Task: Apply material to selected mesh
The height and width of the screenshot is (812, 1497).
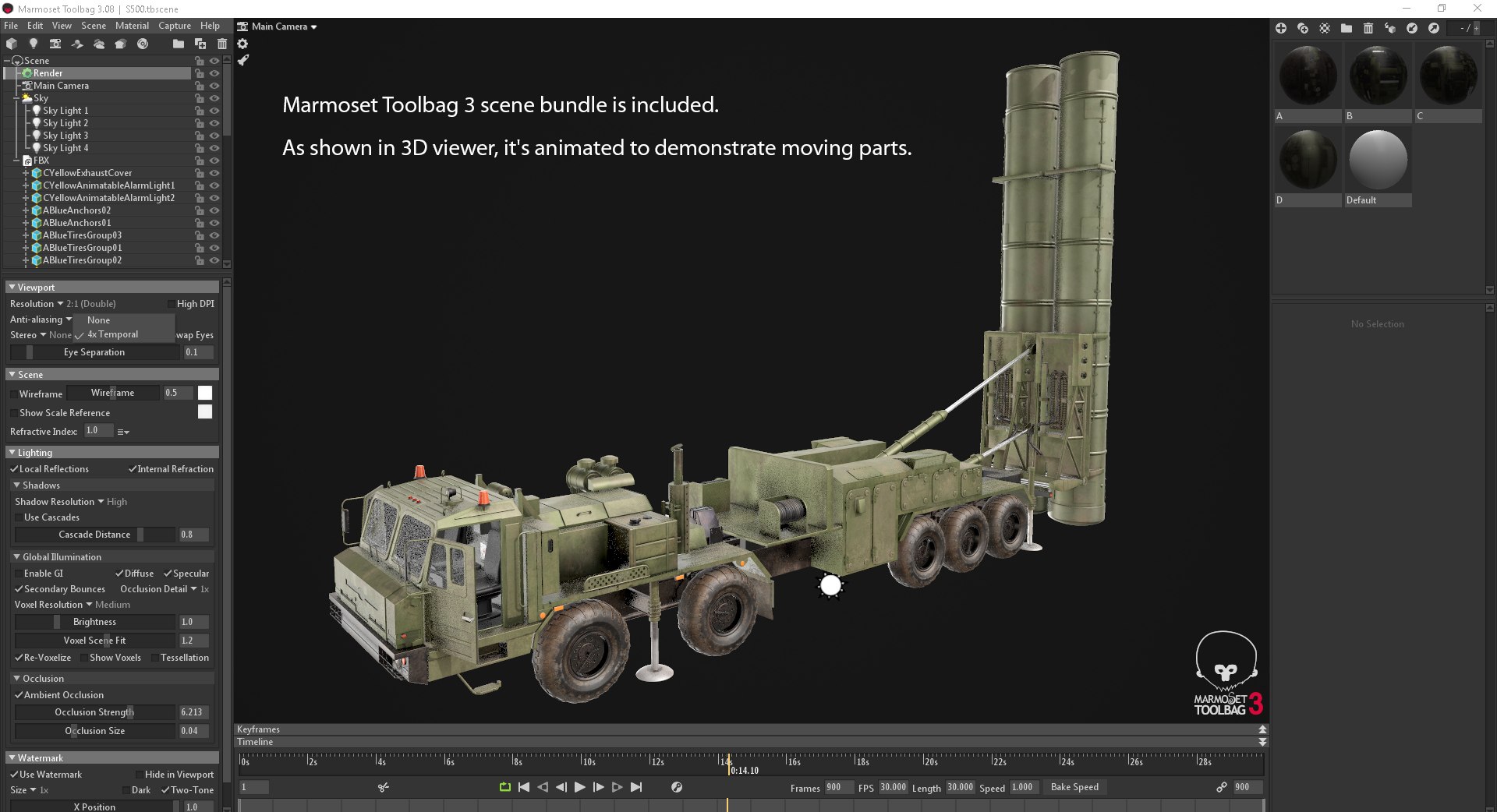Action: [x=1389, y=28]
